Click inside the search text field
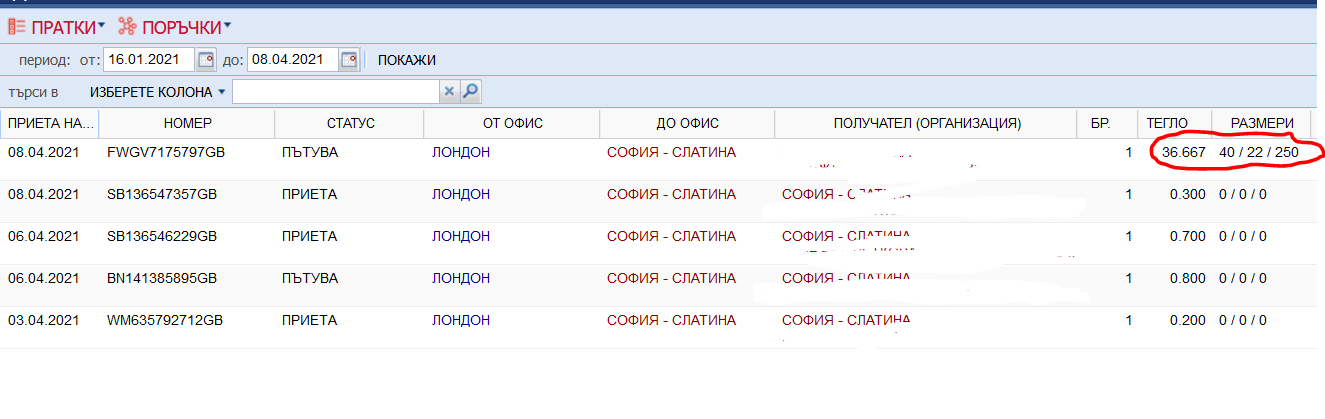Image resolution: width=1325 pixels, height=419 pixels. pyautogui.click(x=336, y=92)
